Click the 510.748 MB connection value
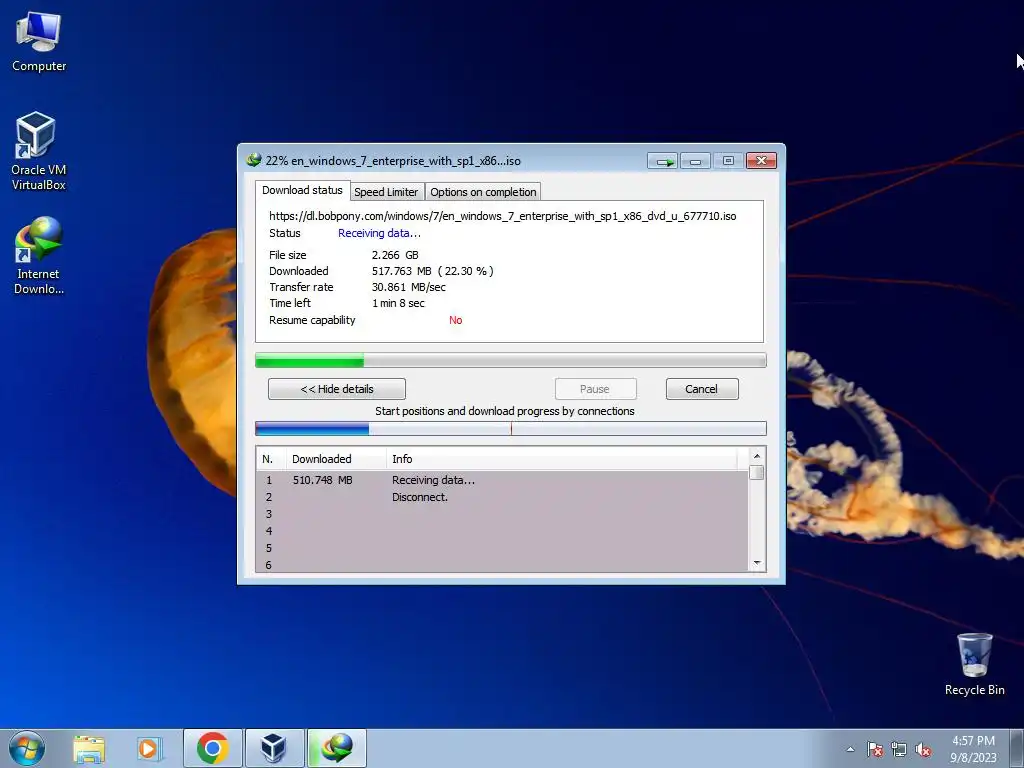Viewport: 1024px width, 768px height. click(323, 480)
